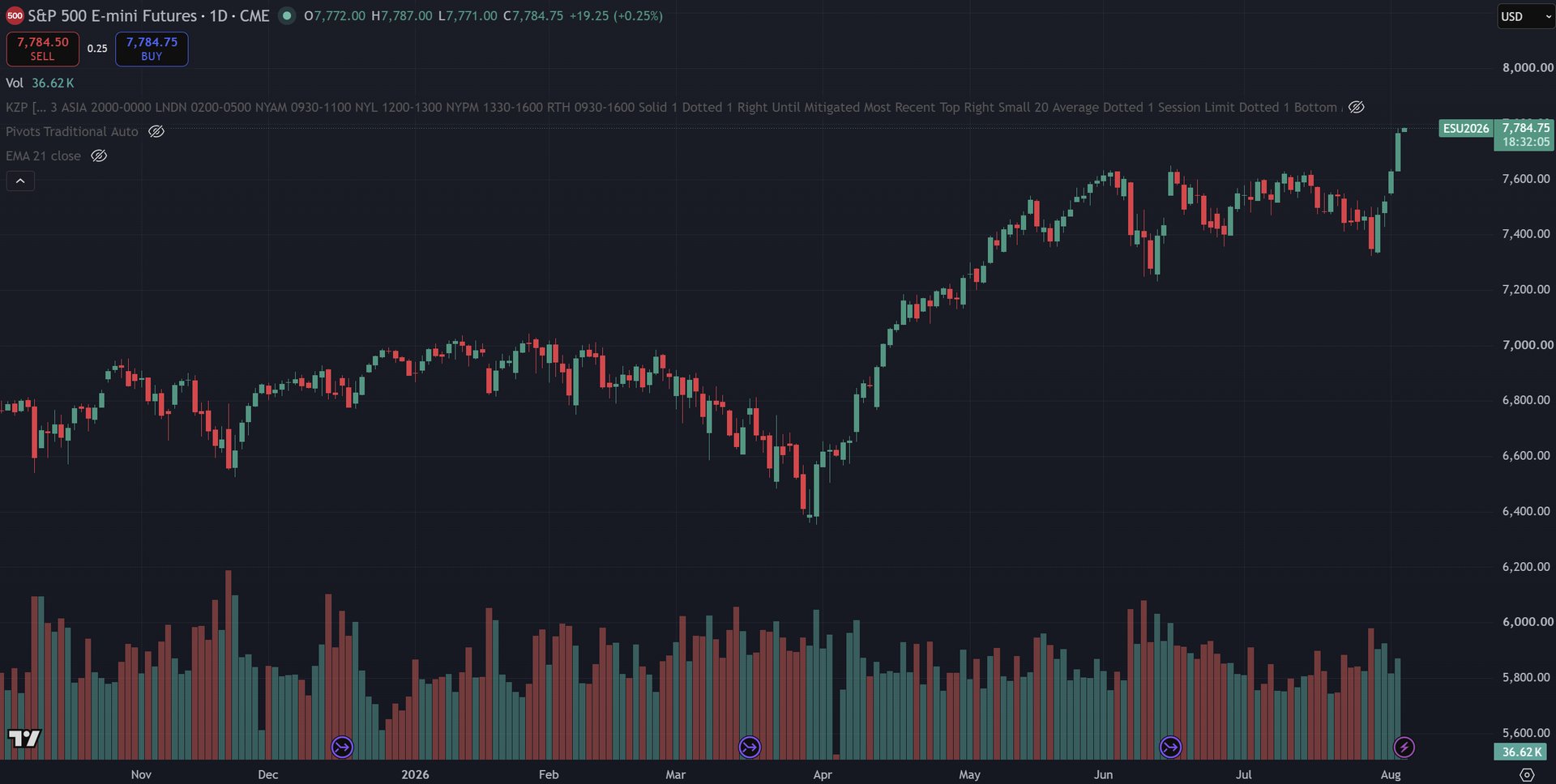Click the 6,600.00 price axis label
The width and height of the screenshot is (1556, 784).
pyautogui.click(x=1528, y=455)
